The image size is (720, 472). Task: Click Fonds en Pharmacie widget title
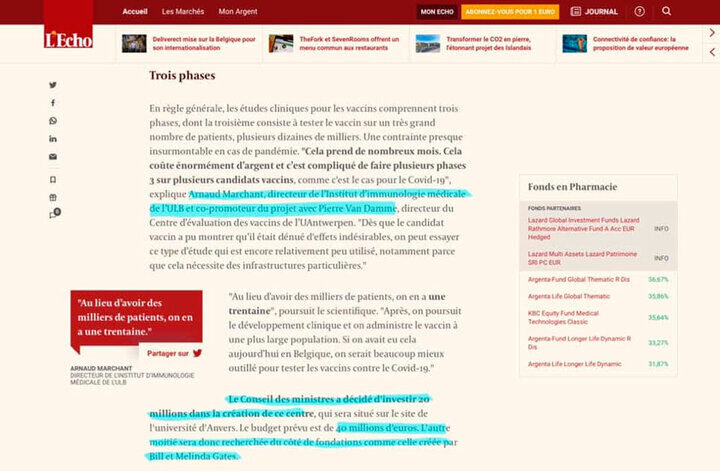(x=572, y=187)
